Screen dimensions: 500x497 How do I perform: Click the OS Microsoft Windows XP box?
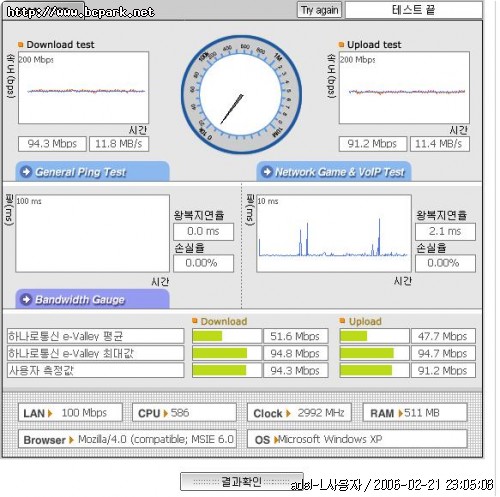(x=357, y=439)
